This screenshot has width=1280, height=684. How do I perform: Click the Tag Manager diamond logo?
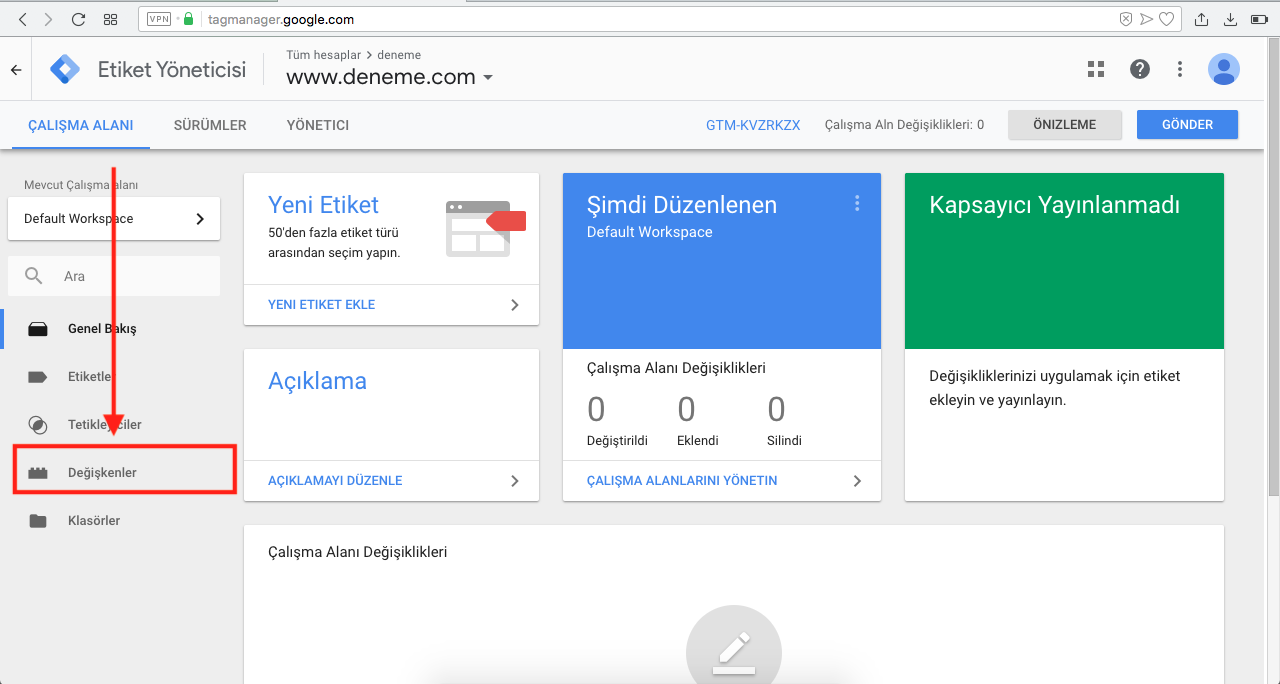(x=66, y=70)
